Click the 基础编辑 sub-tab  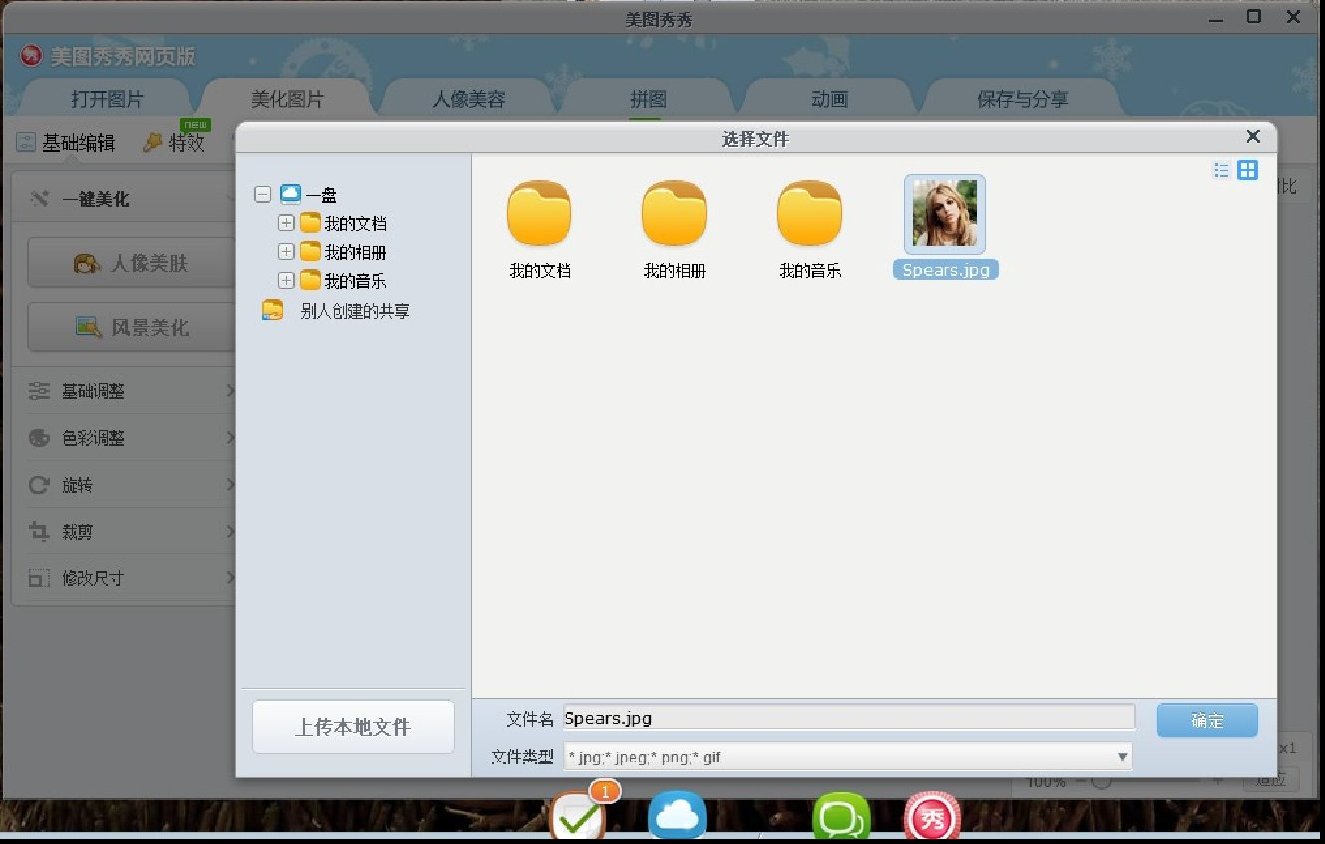point(66,143)
